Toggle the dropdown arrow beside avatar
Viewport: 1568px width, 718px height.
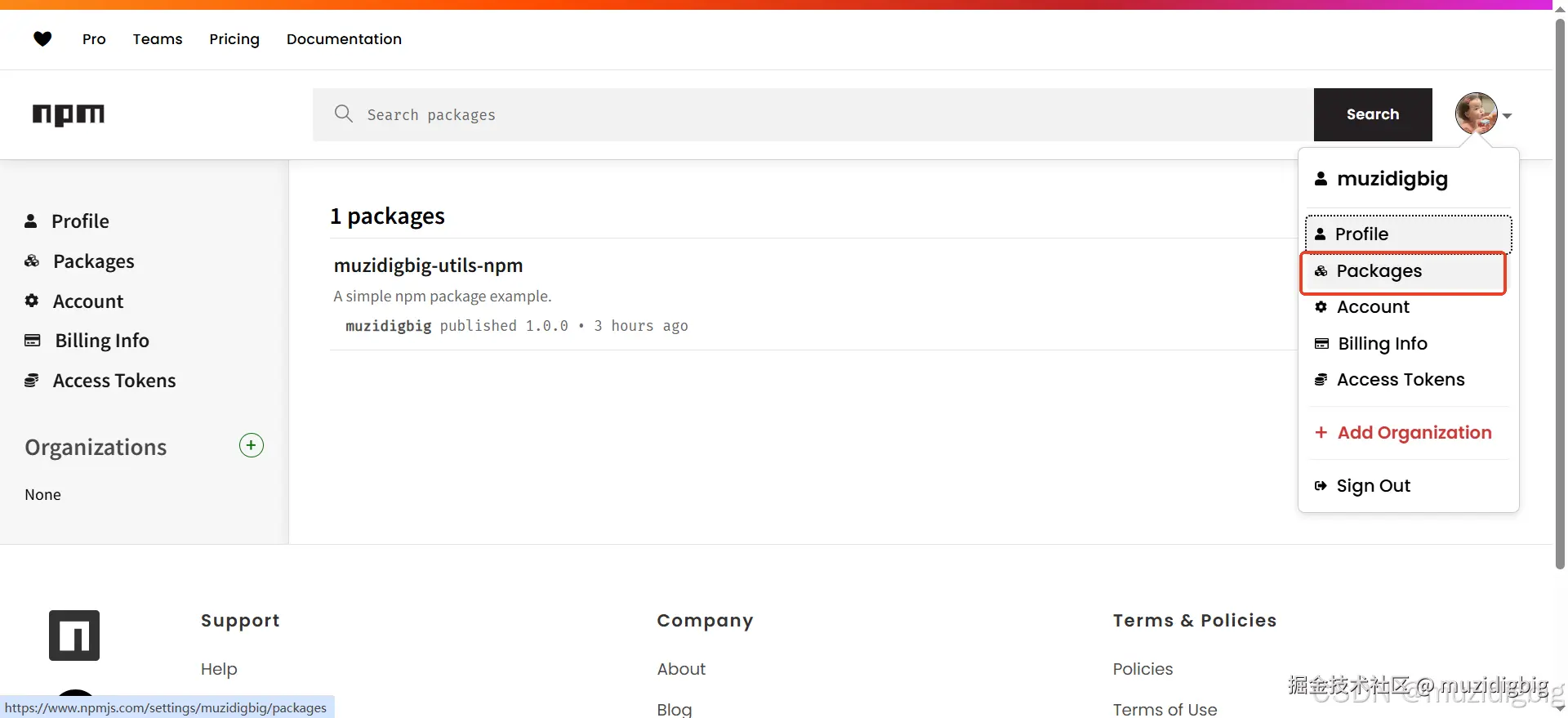[1507, 116]
